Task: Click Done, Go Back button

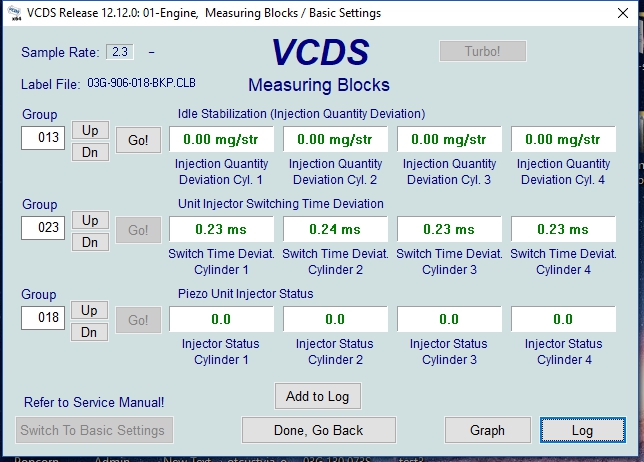Action: pyautogui.click(x=318, y=430)
